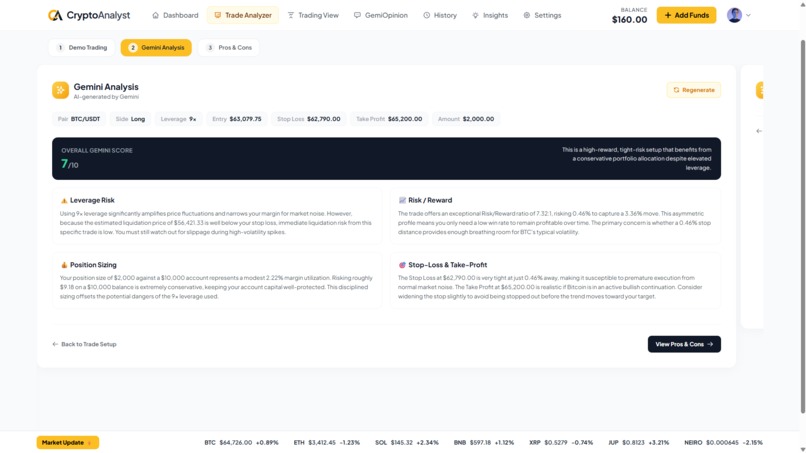
Task: Click the GemiOpinion chat bubble icon
Action: pos(357,15)
